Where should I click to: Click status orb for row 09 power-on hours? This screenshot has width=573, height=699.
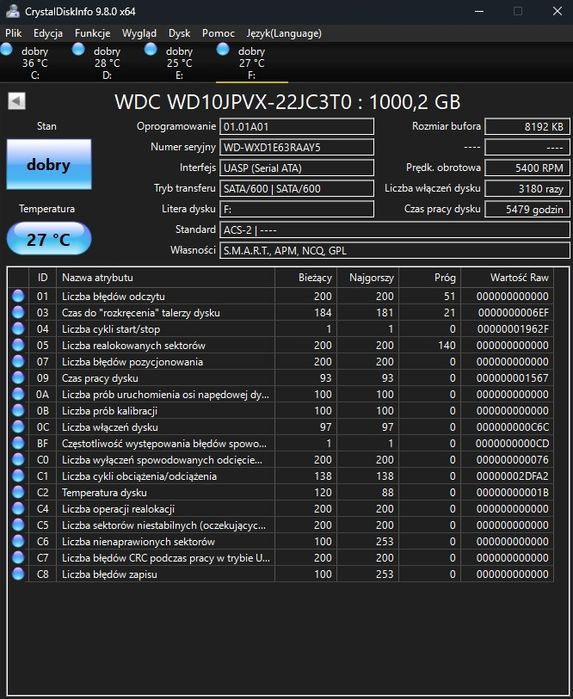click(18, 378)
